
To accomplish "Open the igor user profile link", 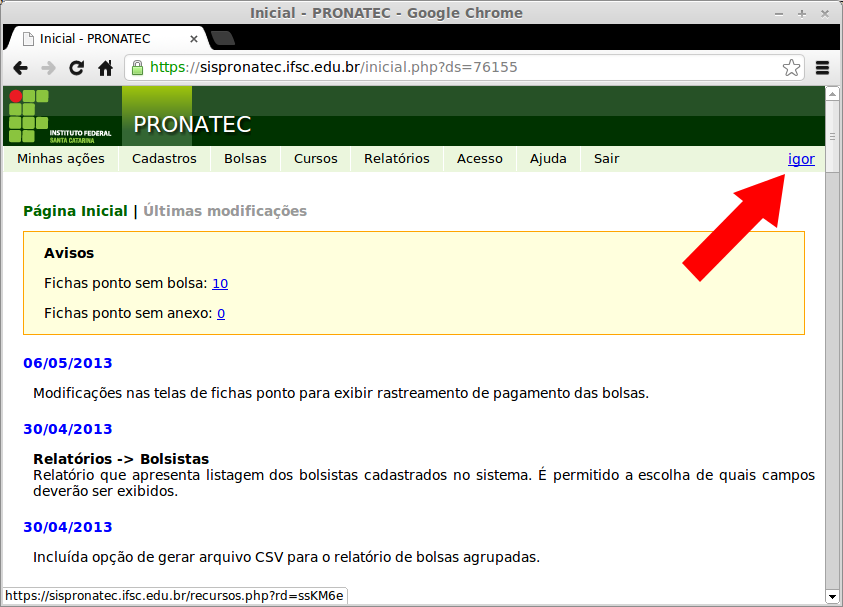I will 801,158.
